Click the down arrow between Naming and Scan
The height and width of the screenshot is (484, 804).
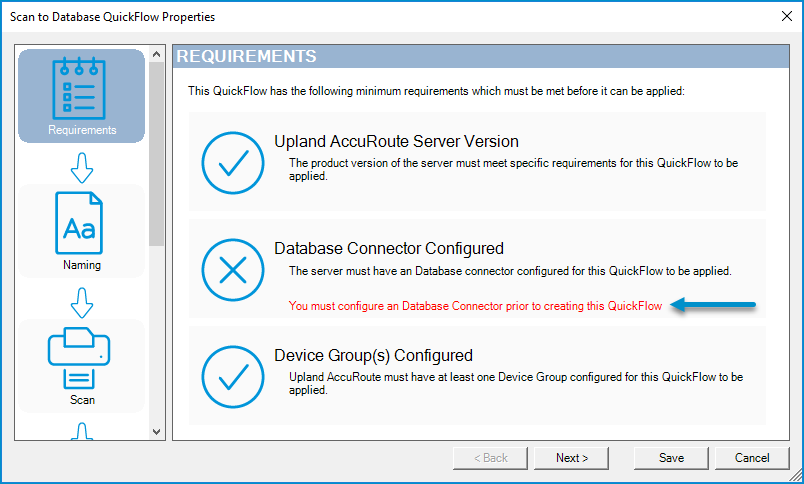pyautogui.click(x=82, y=301)
